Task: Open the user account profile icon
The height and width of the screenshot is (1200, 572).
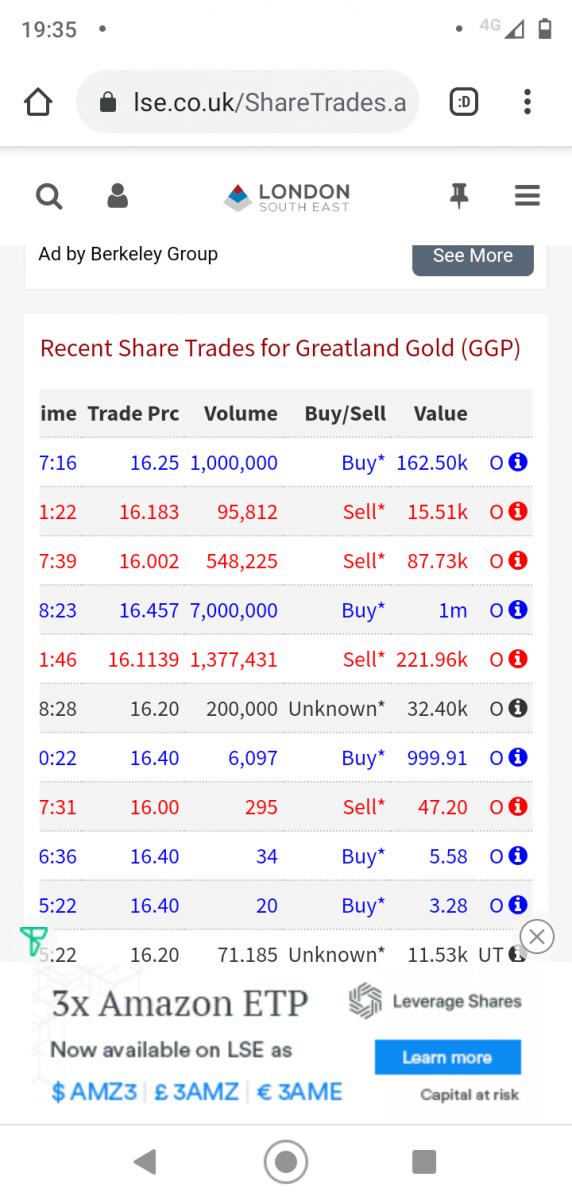Action: pos(118,196)
